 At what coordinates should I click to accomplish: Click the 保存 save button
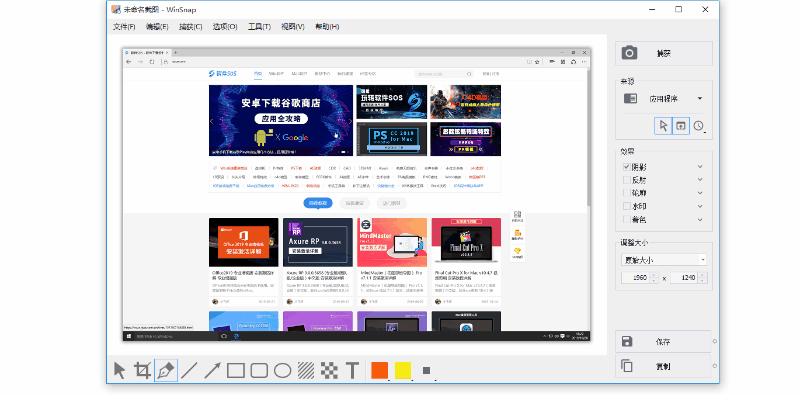663,342
